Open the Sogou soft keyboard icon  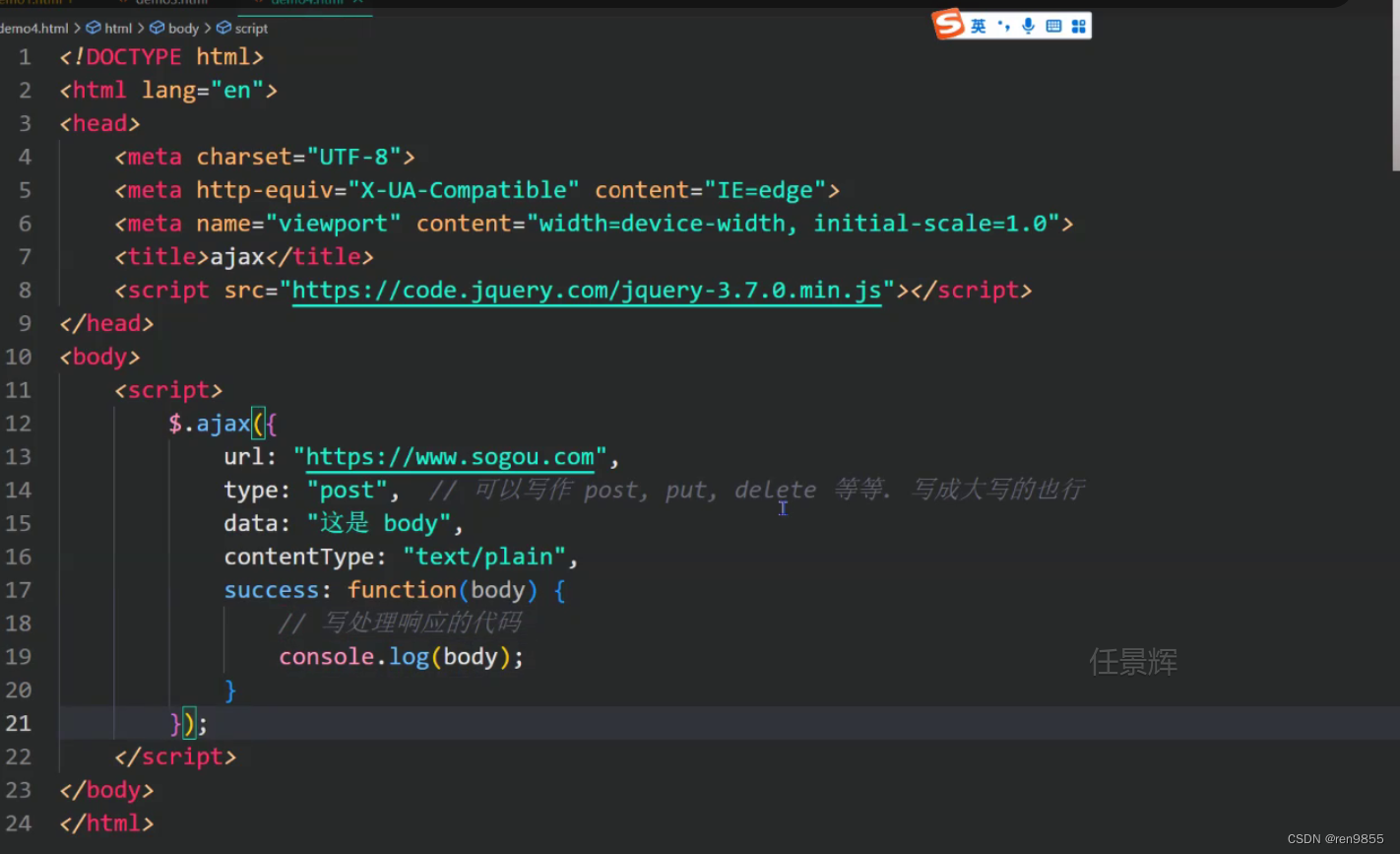pos(1053,26)
